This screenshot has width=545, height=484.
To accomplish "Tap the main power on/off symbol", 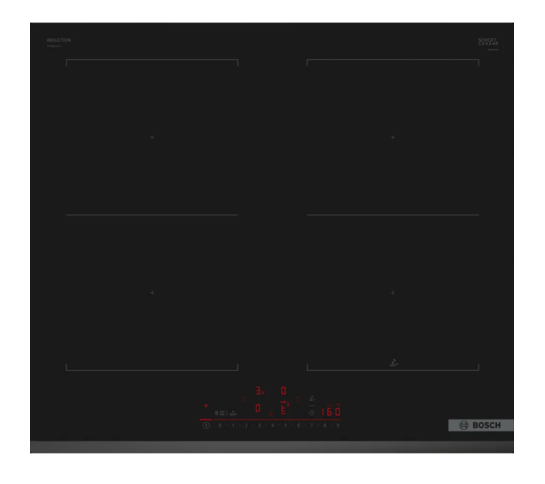I will [x=206, y=425].
